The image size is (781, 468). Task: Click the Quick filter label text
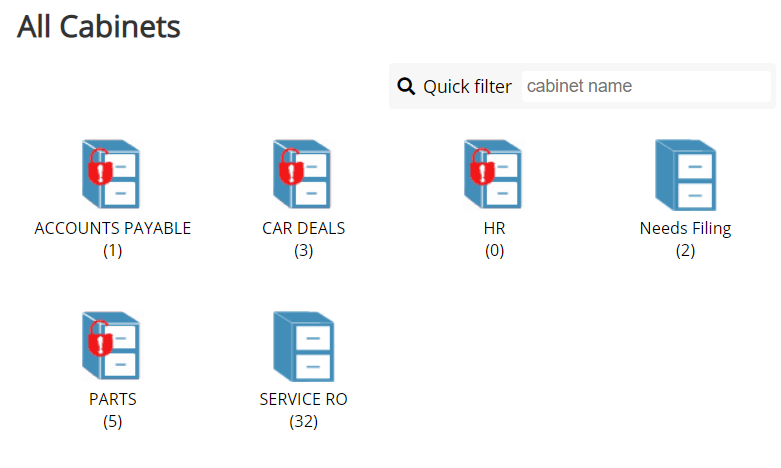467,87
